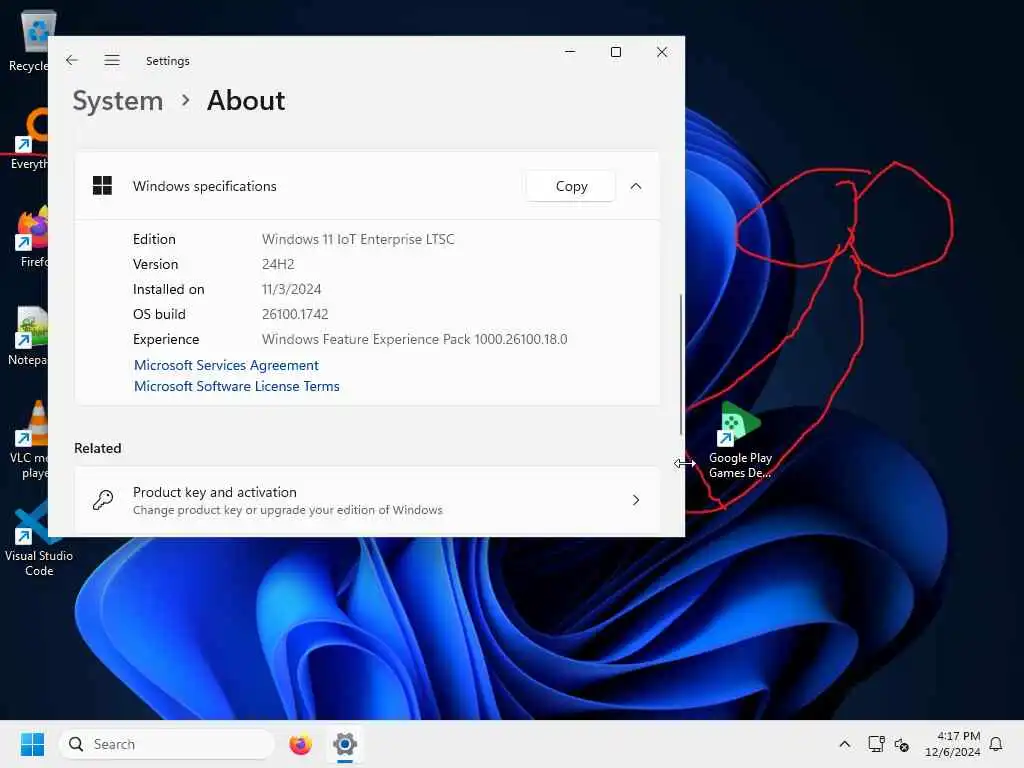The height and width of the screenshot is (768, 1024).
Task: Select the Visual Studio Code desktop shortcut
Action: (39, 539)
